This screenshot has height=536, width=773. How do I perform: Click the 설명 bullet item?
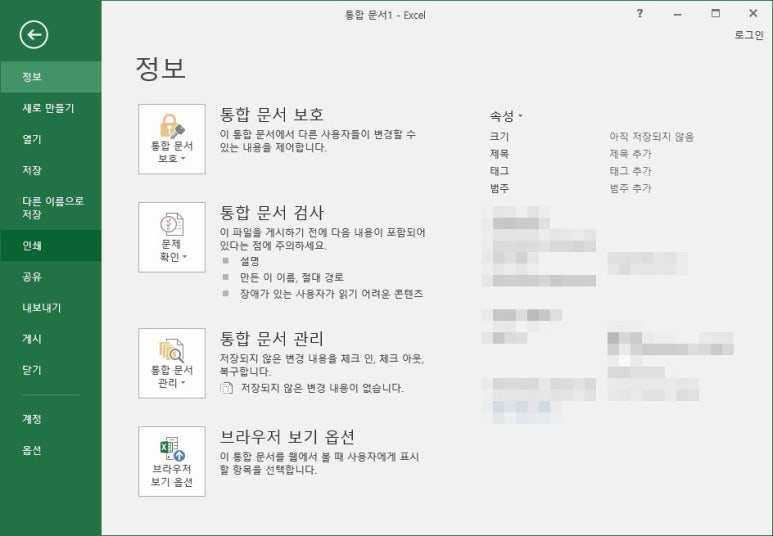tap(249, 261)
